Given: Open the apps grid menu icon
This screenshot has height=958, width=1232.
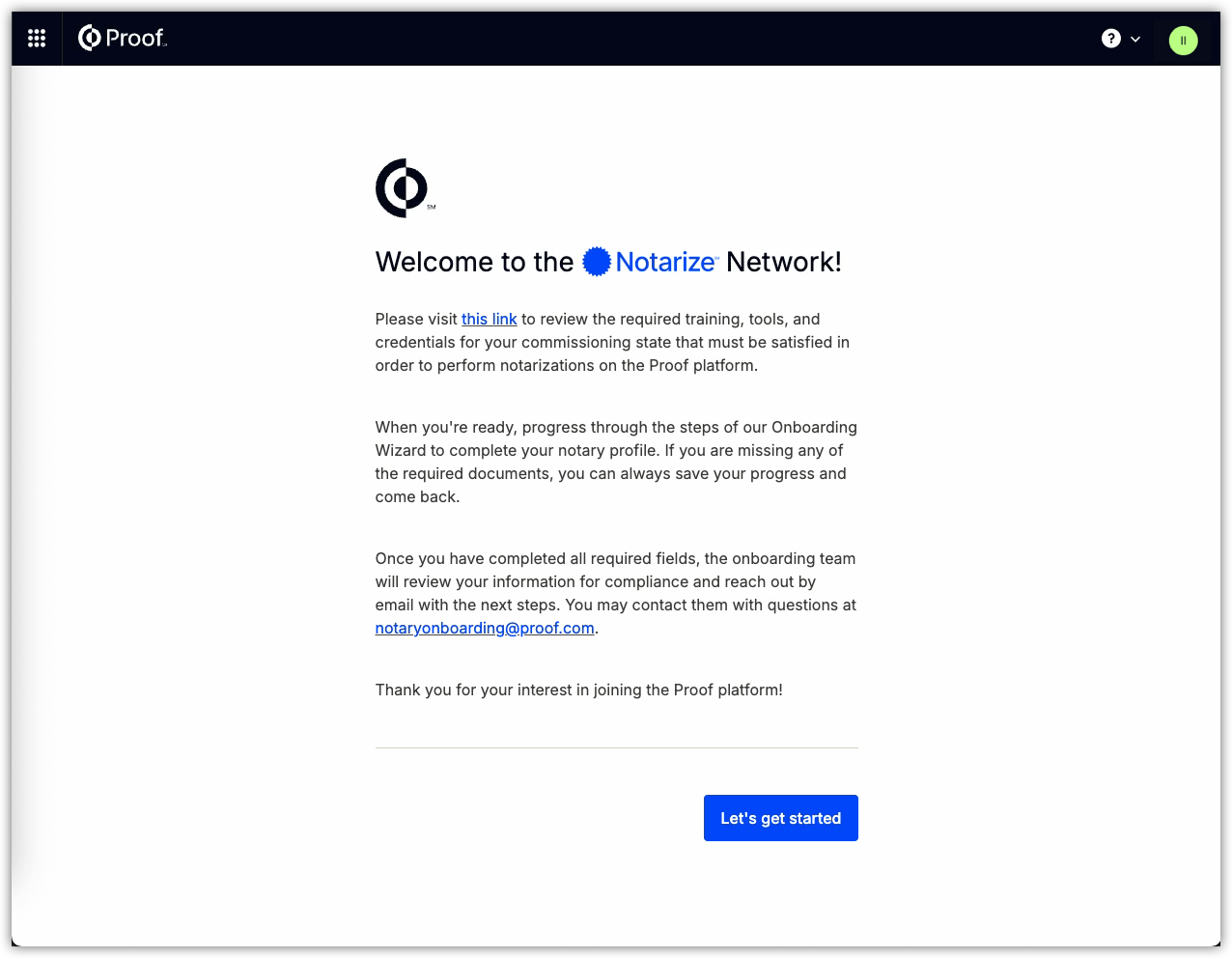Looking at the screenshot, I should point(37,39).
